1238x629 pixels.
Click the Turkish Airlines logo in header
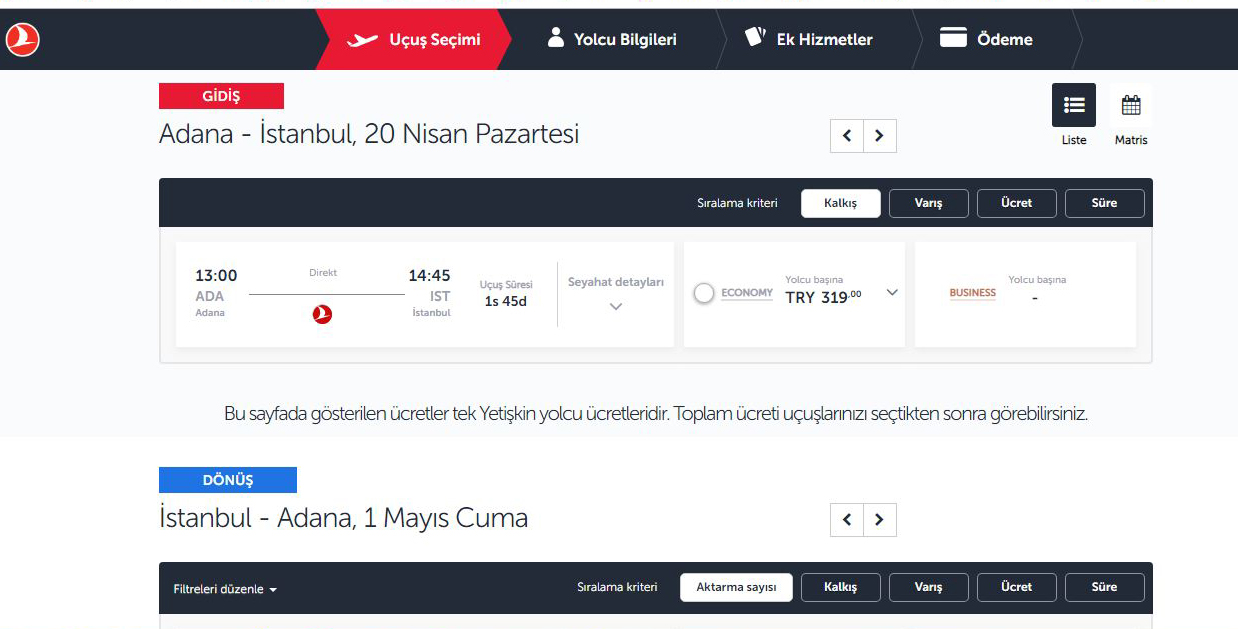(x=22, y=39)
